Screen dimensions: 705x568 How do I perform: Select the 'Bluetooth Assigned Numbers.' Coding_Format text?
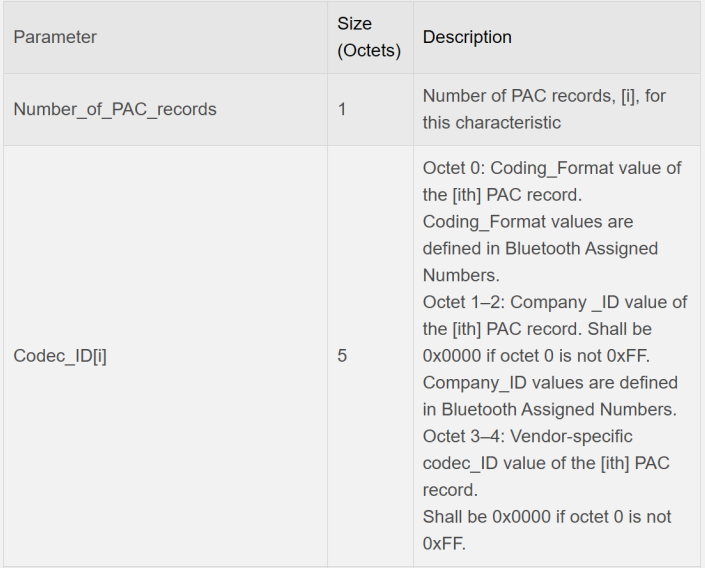pyautogui.click(x=540, y=262)
